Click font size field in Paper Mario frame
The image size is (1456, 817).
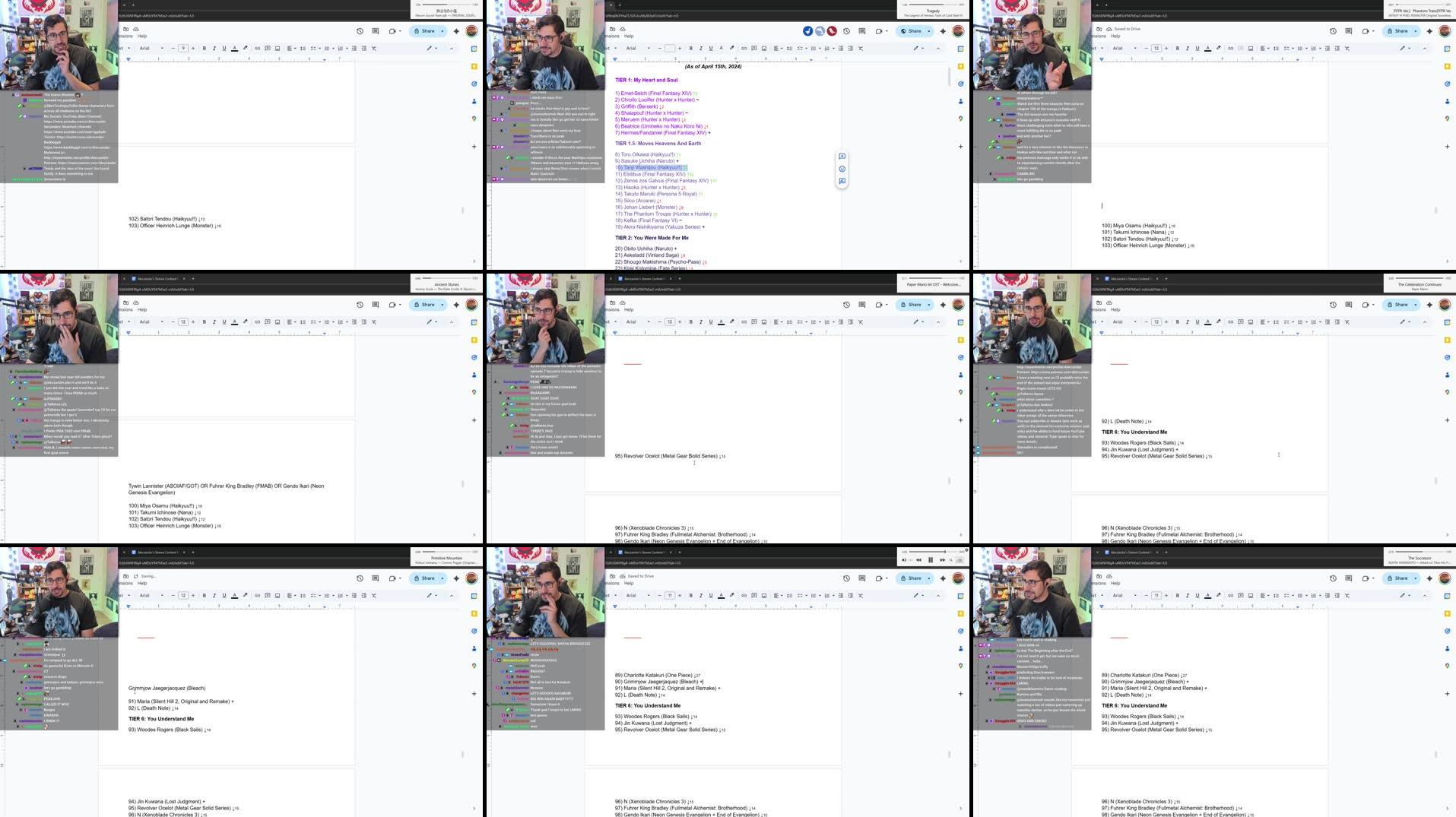point(670,322)
